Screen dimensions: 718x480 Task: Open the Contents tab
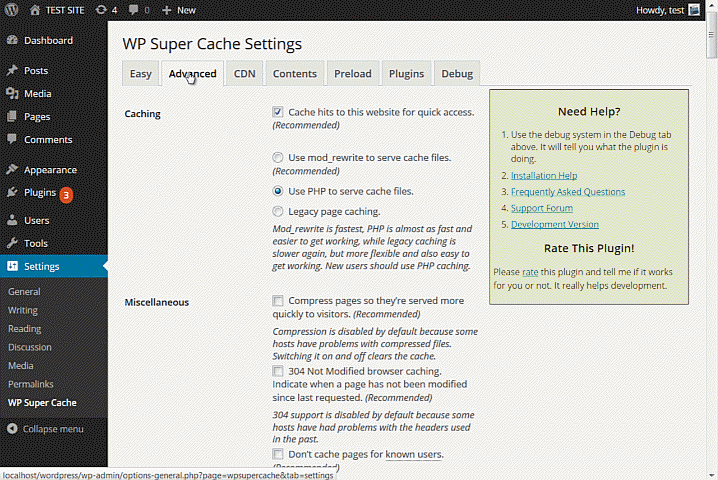pyautogui.click(x=294, y=73)
